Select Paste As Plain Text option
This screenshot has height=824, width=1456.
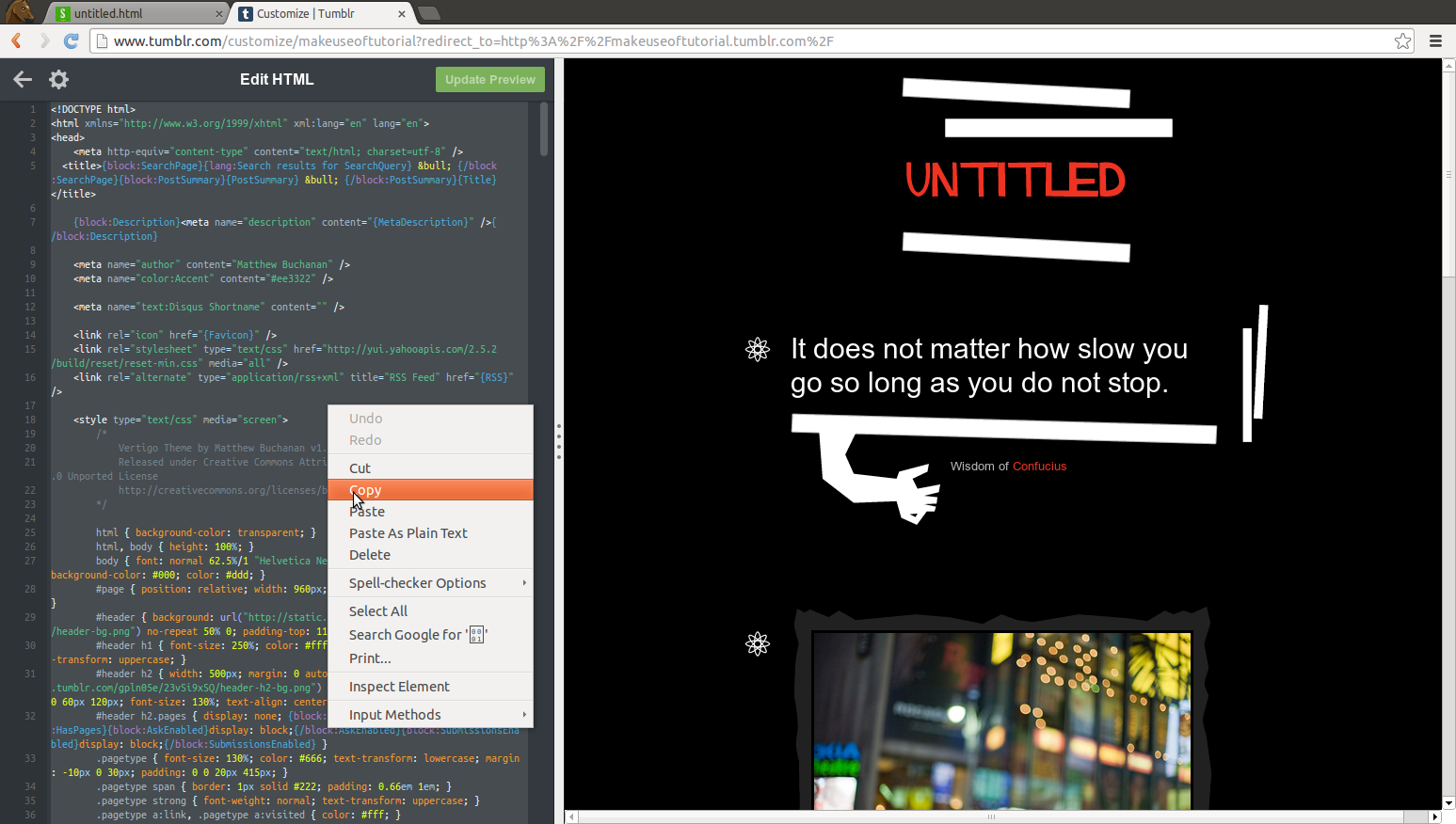pos(408,532)
